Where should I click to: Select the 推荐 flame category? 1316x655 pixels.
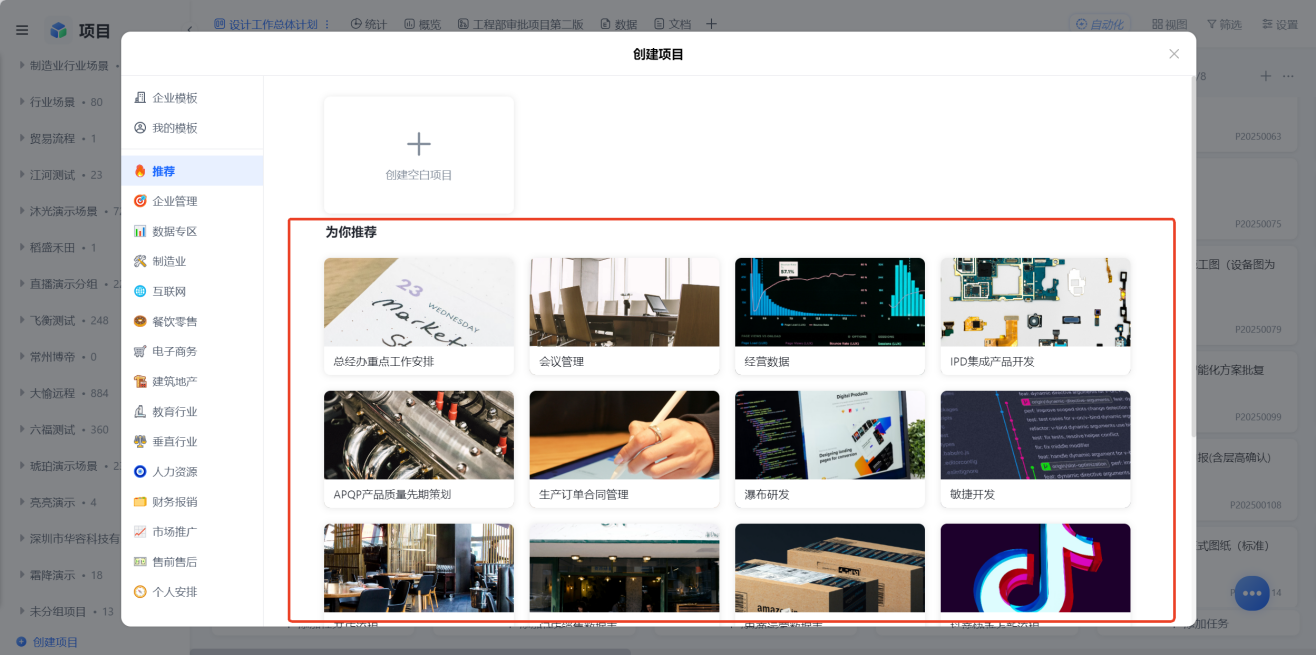[192, 171]
